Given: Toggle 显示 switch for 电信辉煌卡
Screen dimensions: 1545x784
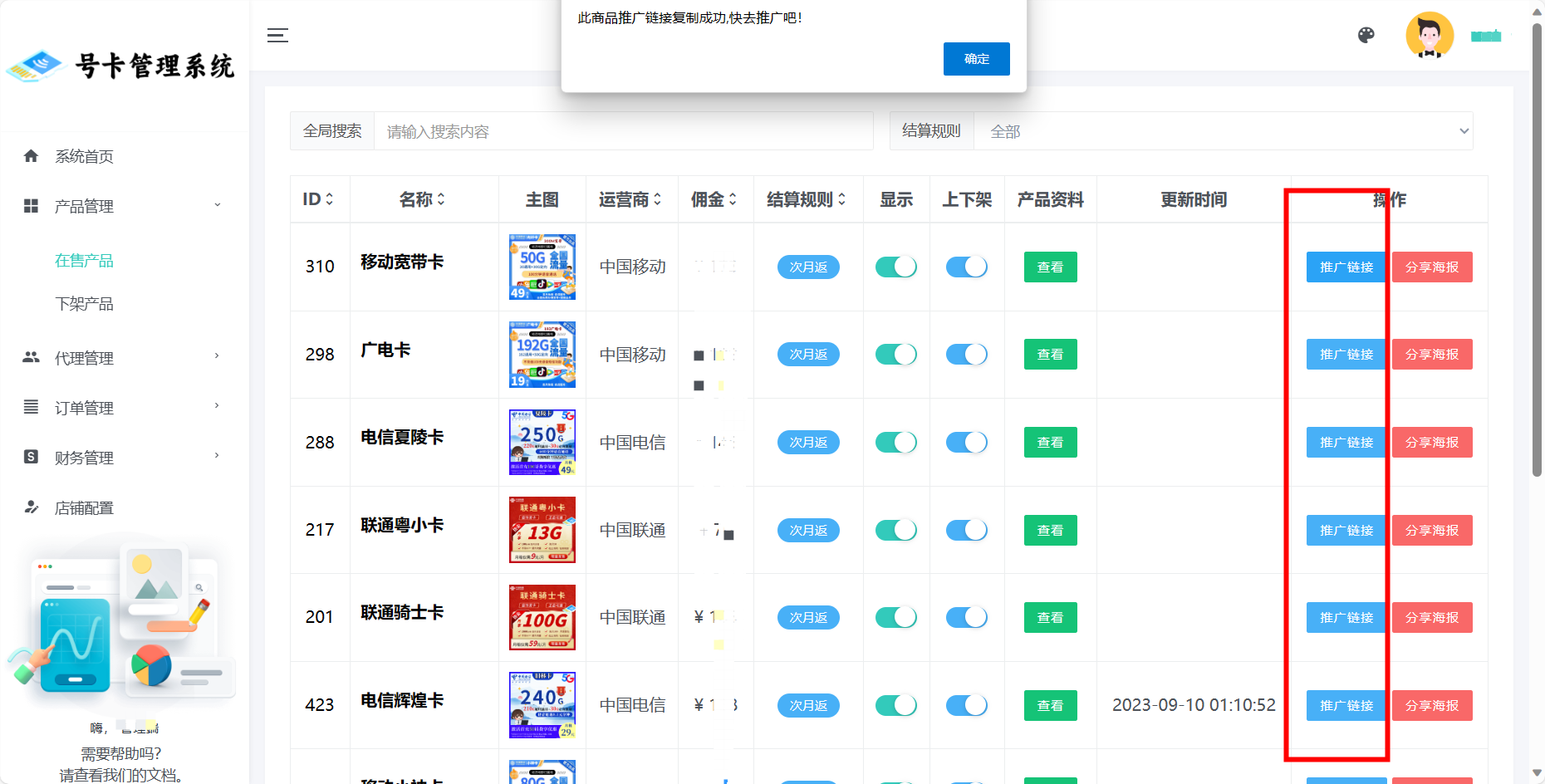Looking at the screenshot, I should (x=895, y=705).
